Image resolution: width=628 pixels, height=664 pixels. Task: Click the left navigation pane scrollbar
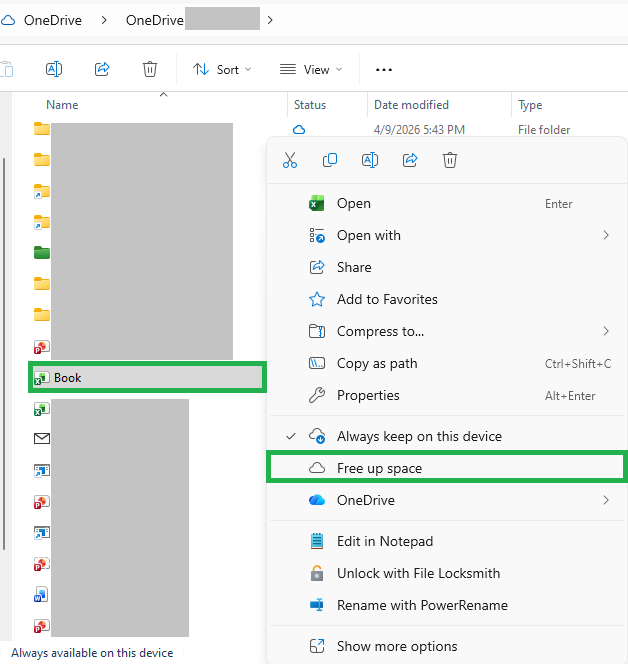tap(4, 354)
